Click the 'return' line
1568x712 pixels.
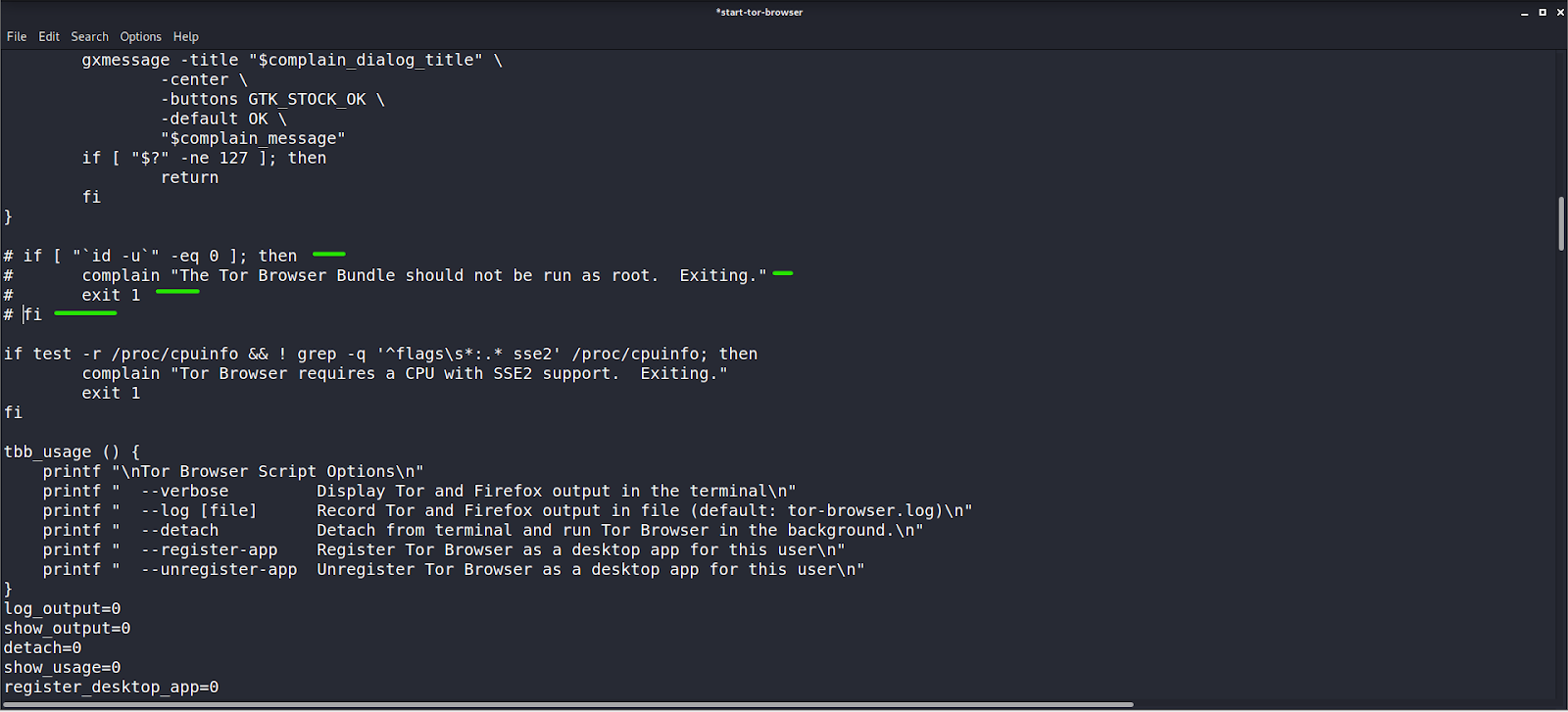(x=189, y=177)
